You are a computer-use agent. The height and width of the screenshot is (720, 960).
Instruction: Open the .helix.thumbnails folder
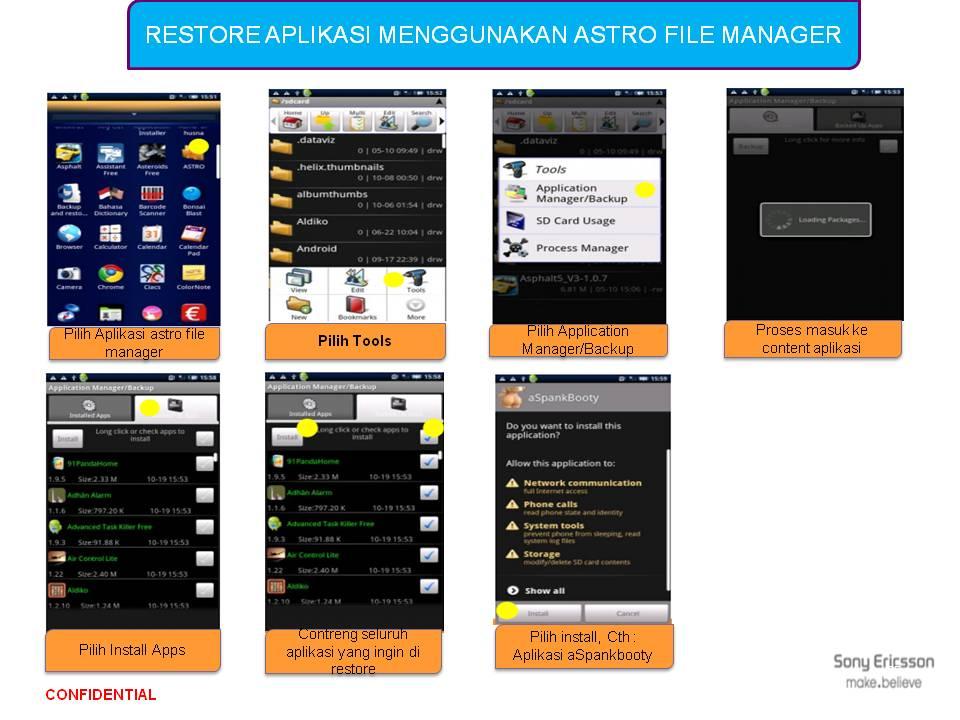[358, 172]
